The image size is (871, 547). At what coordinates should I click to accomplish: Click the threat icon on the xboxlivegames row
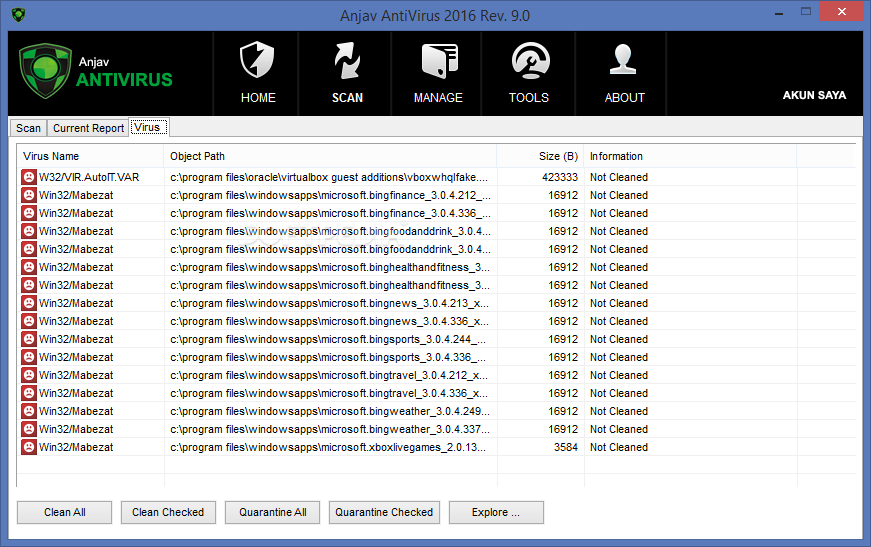pos(29,447)
